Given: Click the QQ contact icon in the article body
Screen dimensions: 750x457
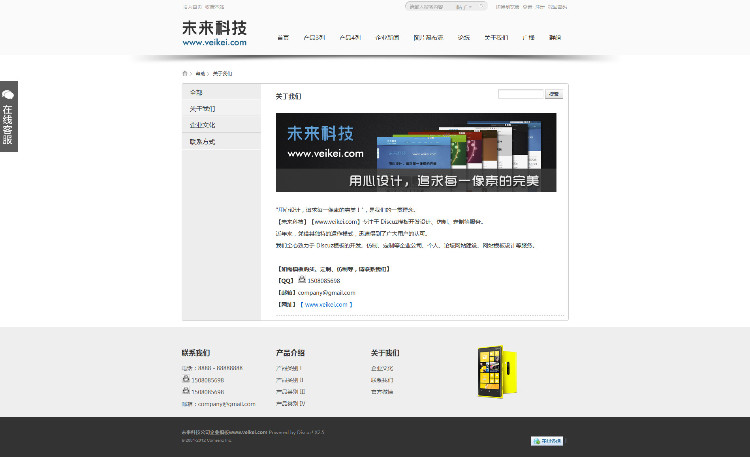Looking at the screenshot, I should coord(302,279).
